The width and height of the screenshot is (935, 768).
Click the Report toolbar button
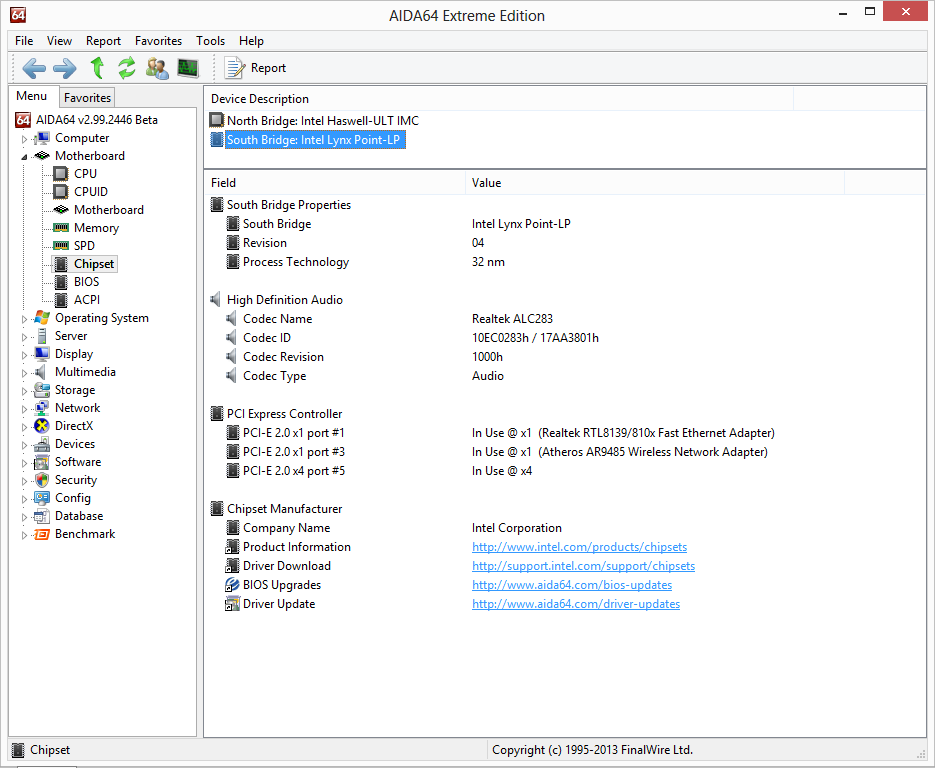(255, 68)
